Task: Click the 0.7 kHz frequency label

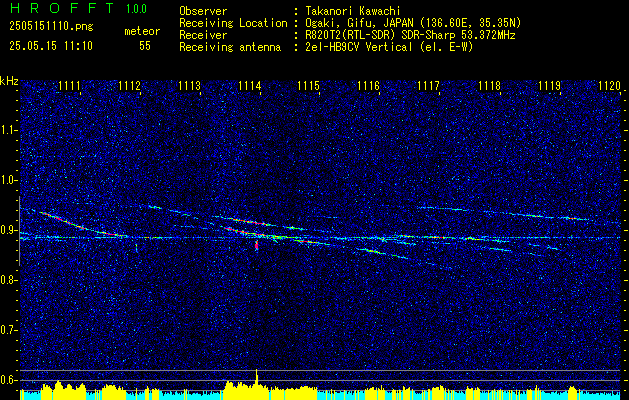Action: pyautogui.click(x=9, y=330)
